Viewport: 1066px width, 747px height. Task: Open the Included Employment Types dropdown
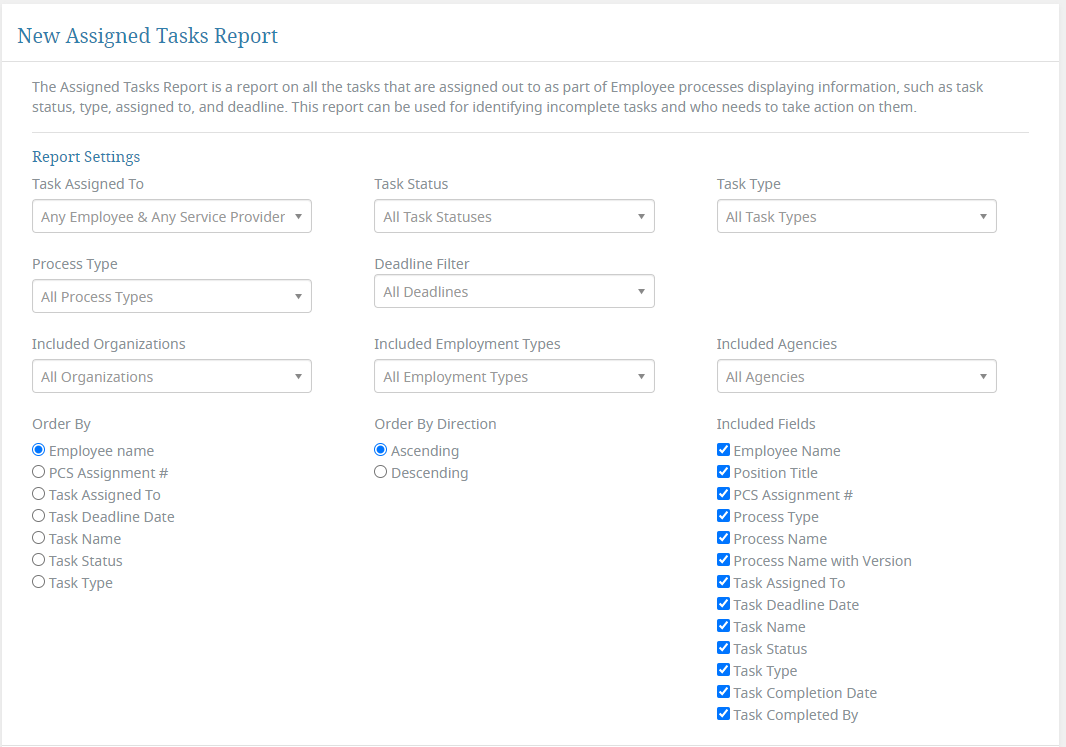[x=514, y=376]
